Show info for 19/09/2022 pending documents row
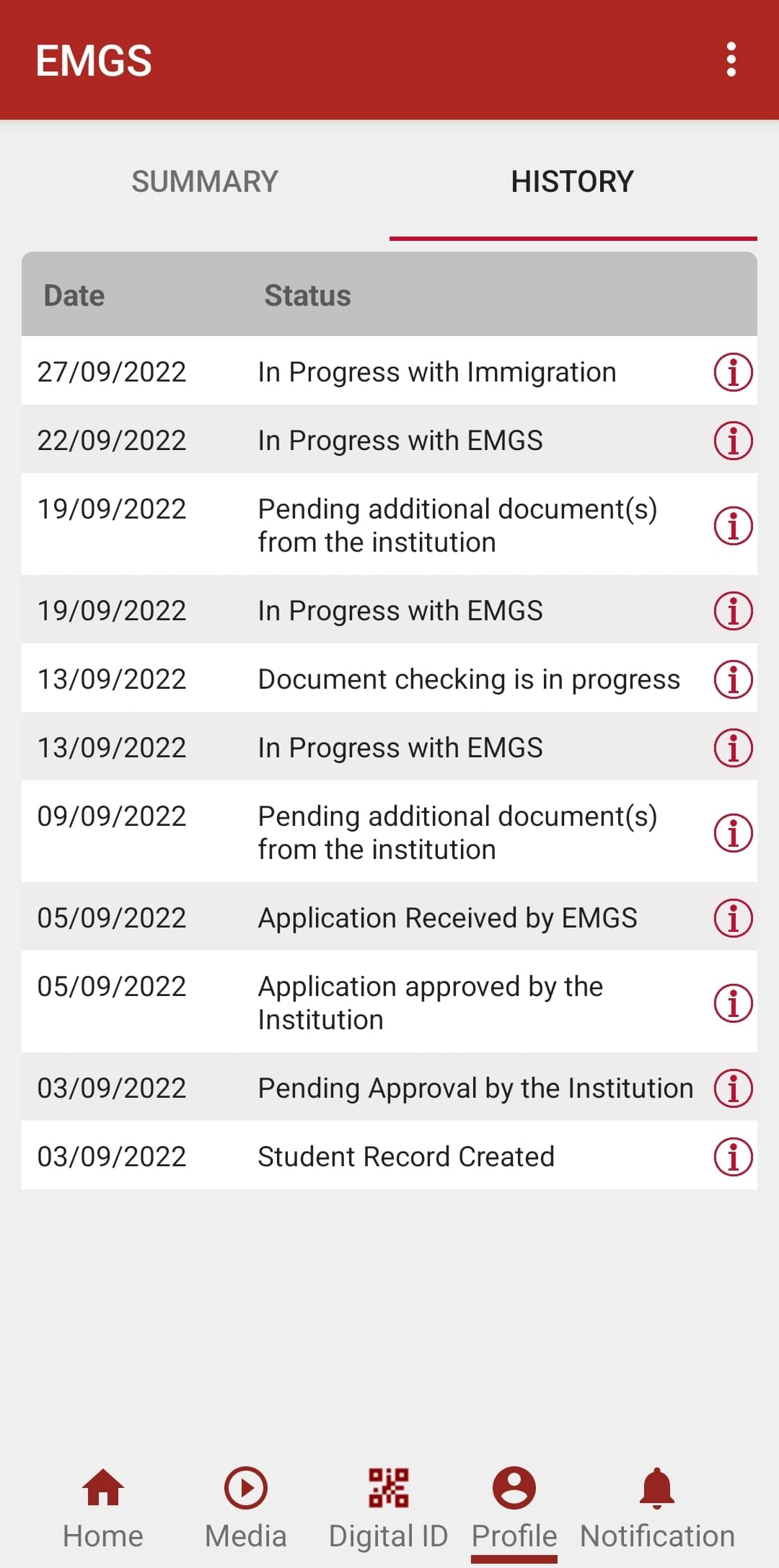Image resolution: width=779 pixels, height=1568 pixels. pyautogui.click(x=733, y=526)
